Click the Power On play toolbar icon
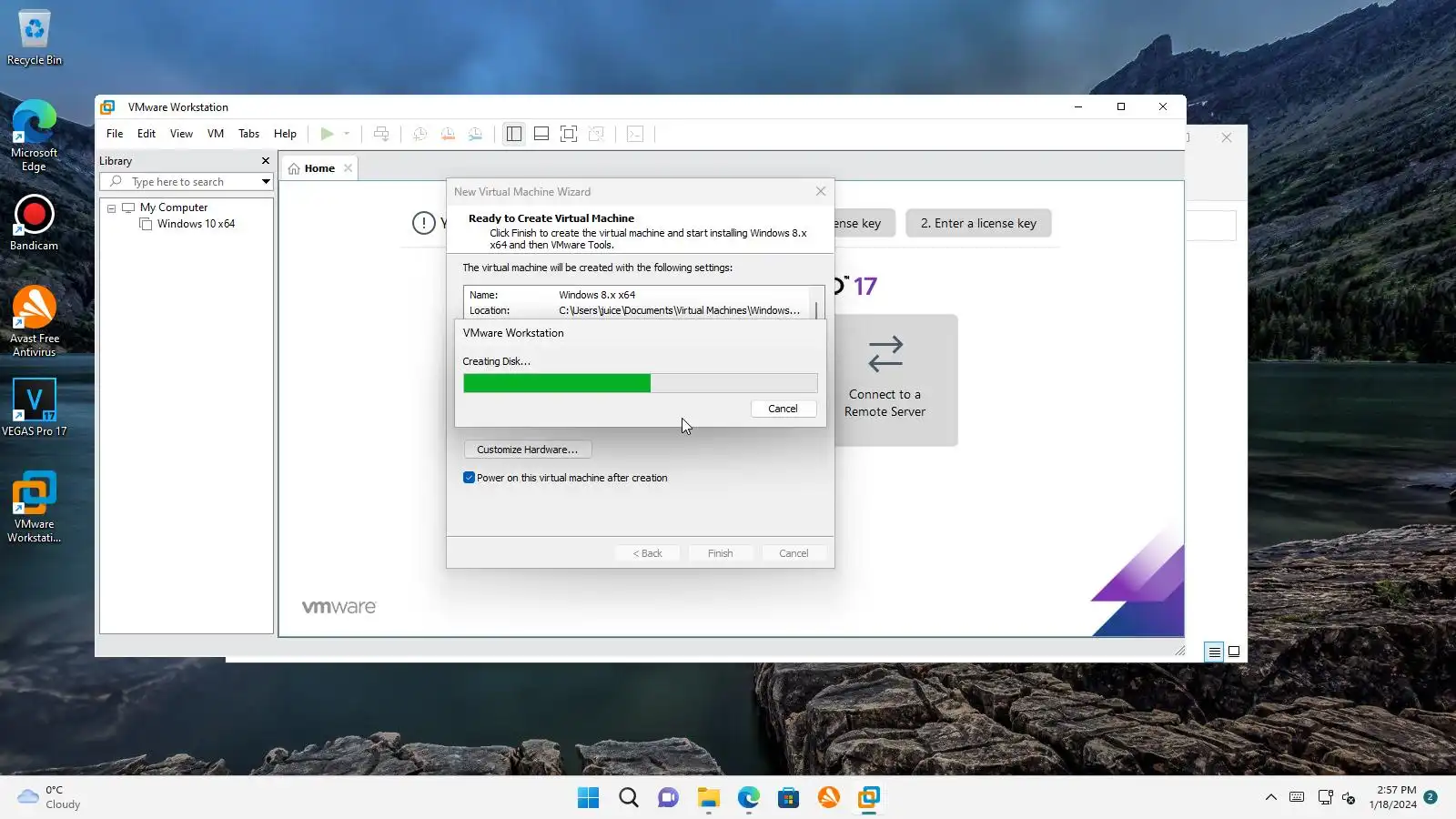Viewport: 1456px width, 819px height. click(x=327, y=134)
